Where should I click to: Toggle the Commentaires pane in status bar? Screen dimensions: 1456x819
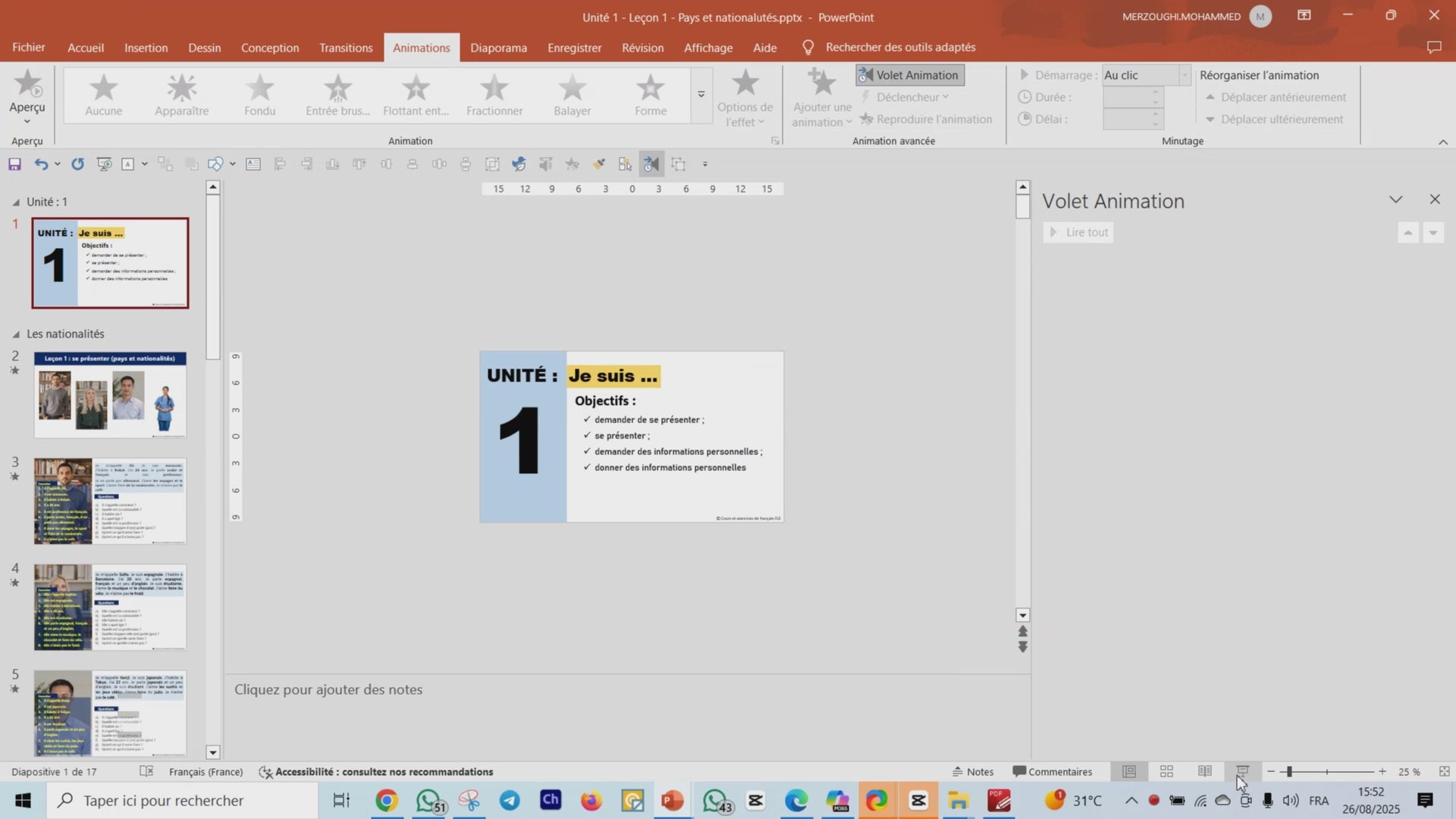[x=1053, y=771]
